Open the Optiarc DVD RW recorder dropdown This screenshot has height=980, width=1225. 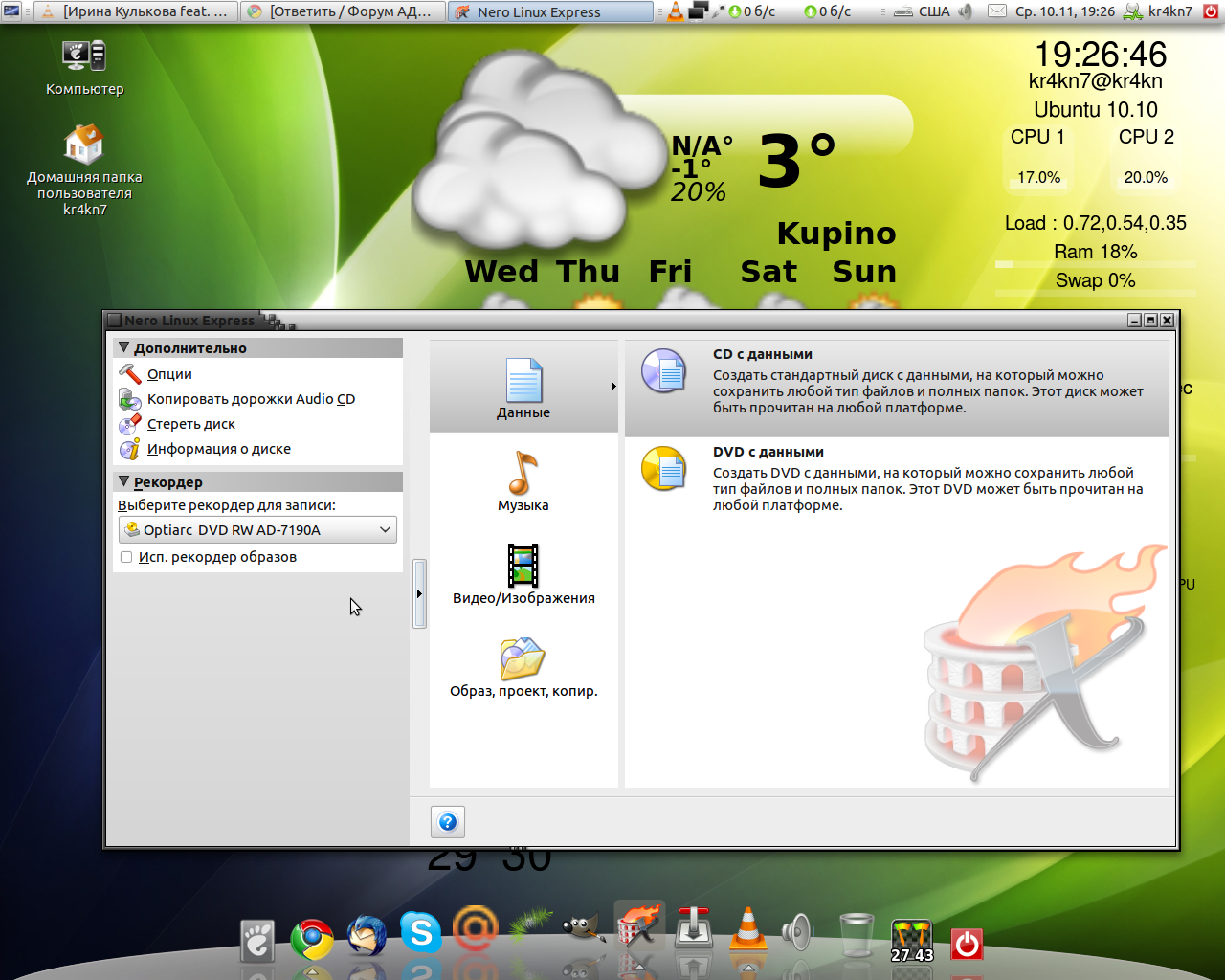coord(257,530)
